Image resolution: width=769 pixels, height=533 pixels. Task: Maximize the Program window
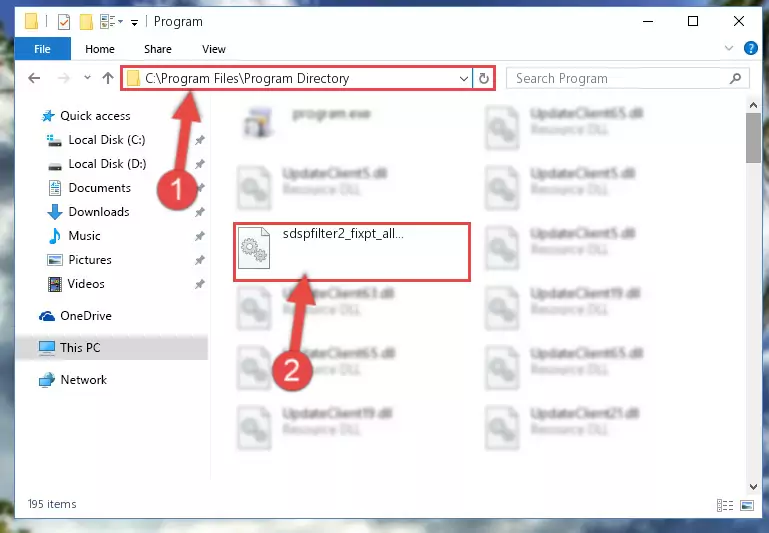click(693, 22)
